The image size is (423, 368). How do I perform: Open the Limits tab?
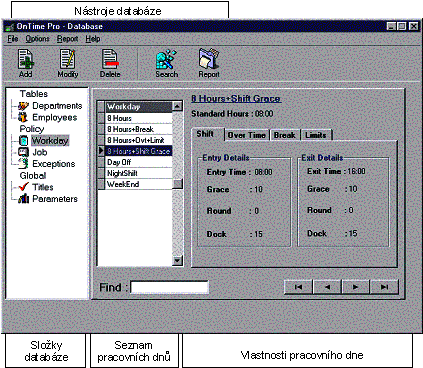click(x=316, y=135)
